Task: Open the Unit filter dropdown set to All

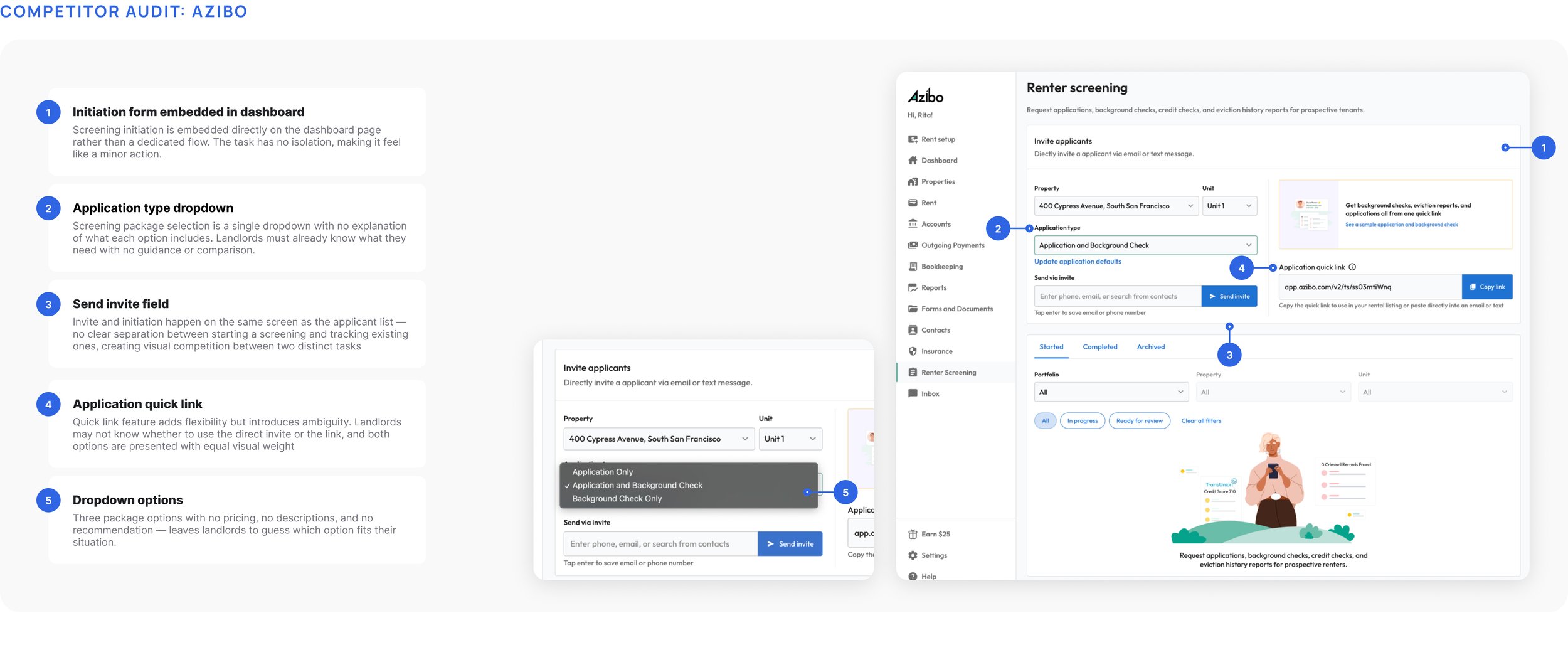Action: (1435, 392)
